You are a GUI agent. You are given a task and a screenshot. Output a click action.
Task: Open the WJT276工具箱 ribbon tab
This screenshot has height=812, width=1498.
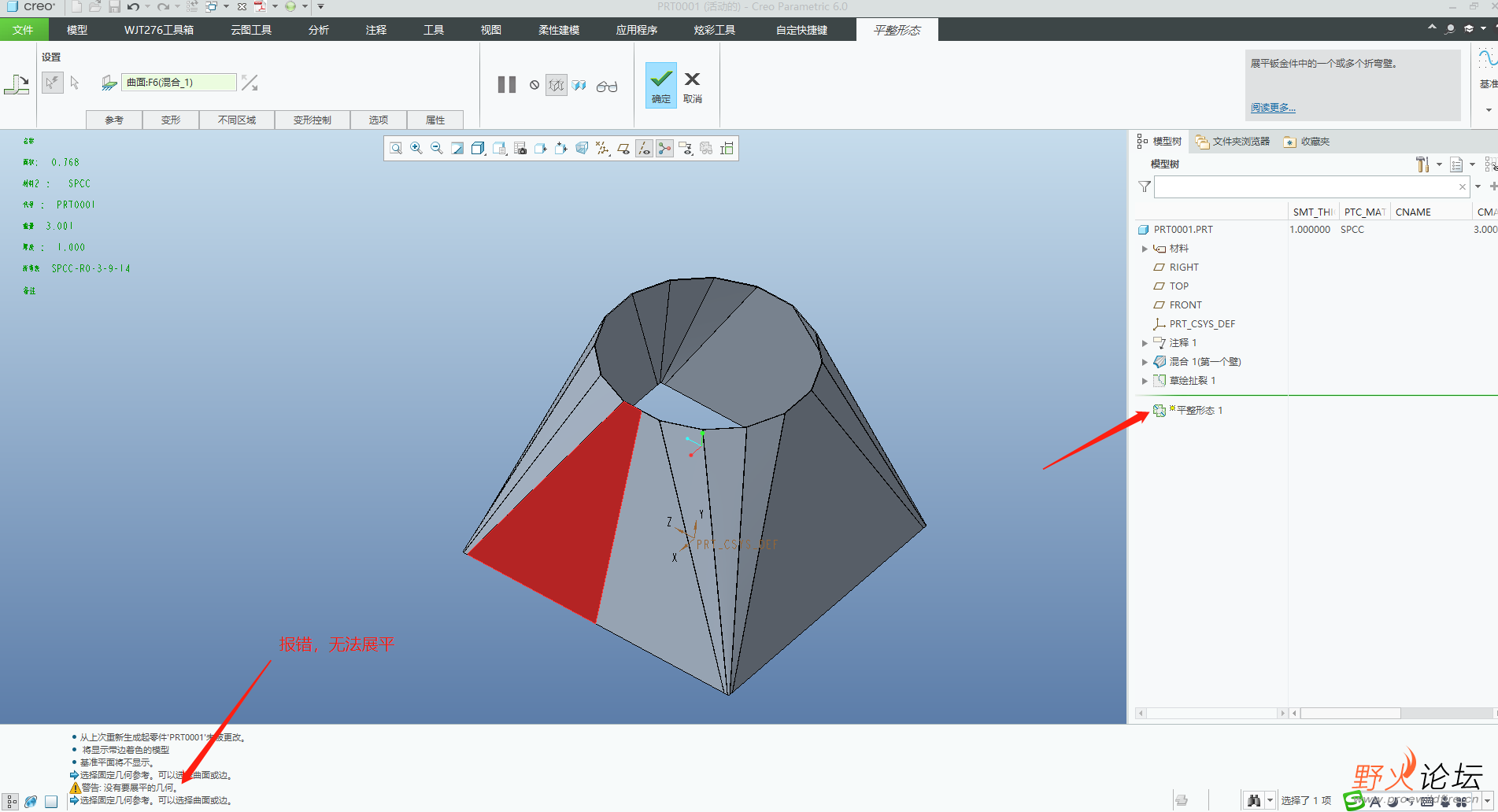click(x=159, y=30)
